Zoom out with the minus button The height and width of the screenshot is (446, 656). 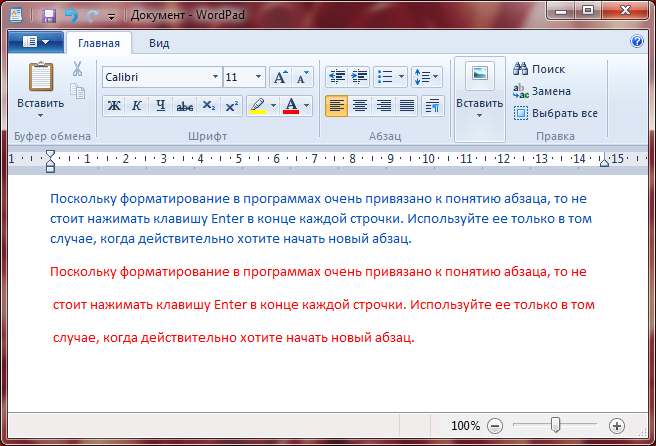click(x=495, y=426)
